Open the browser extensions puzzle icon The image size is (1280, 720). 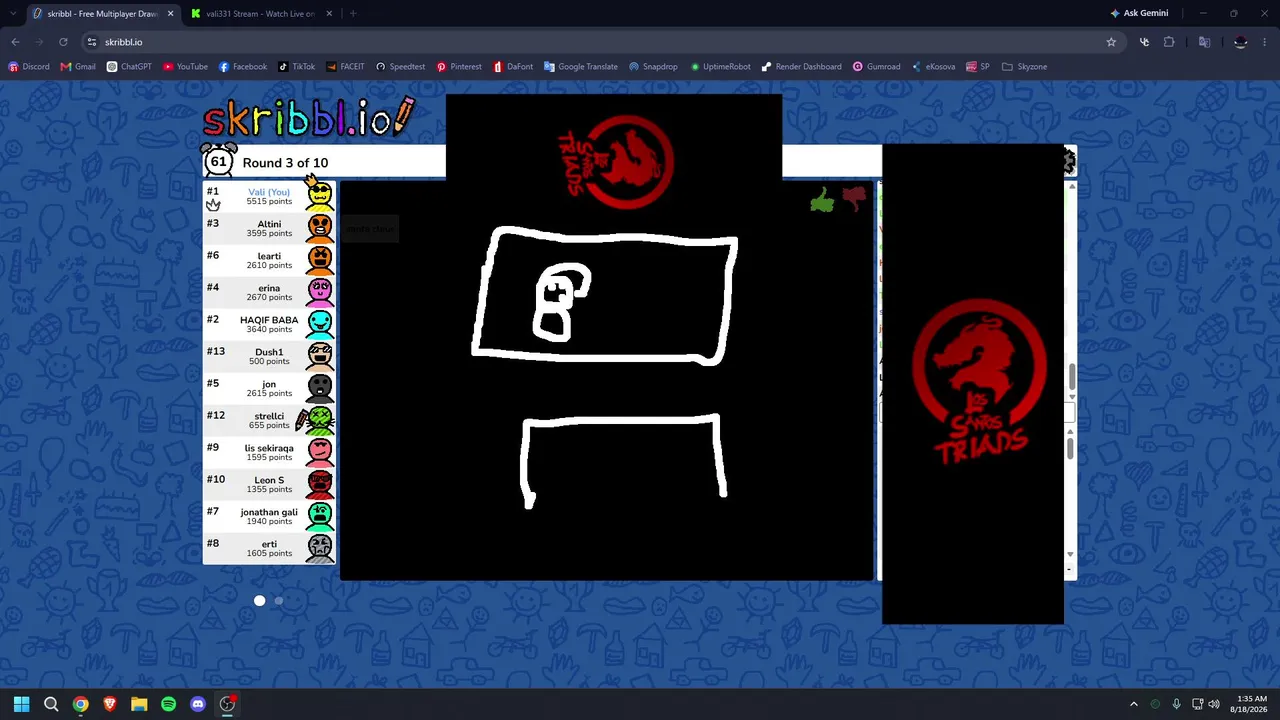[x=1169, y=42]
